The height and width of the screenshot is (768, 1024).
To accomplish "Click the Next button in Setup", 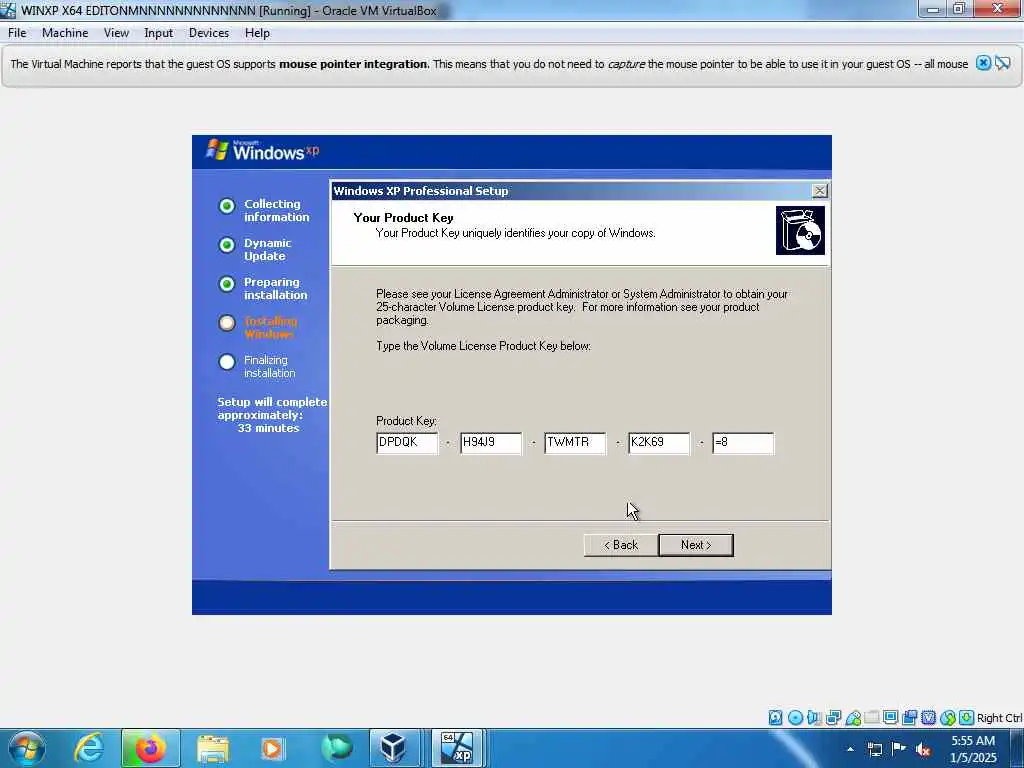I will click(696, 545).
